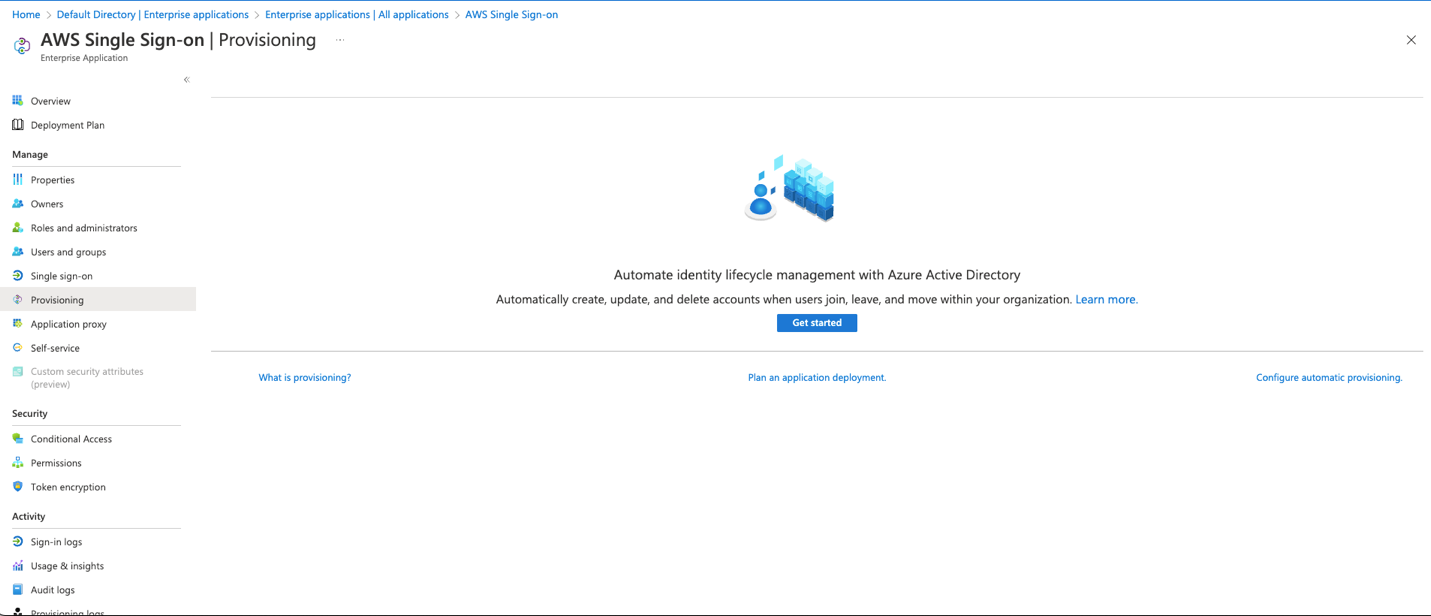
Task: Open 'Plan an application deployment' link
Action: (x=817, y=378)
